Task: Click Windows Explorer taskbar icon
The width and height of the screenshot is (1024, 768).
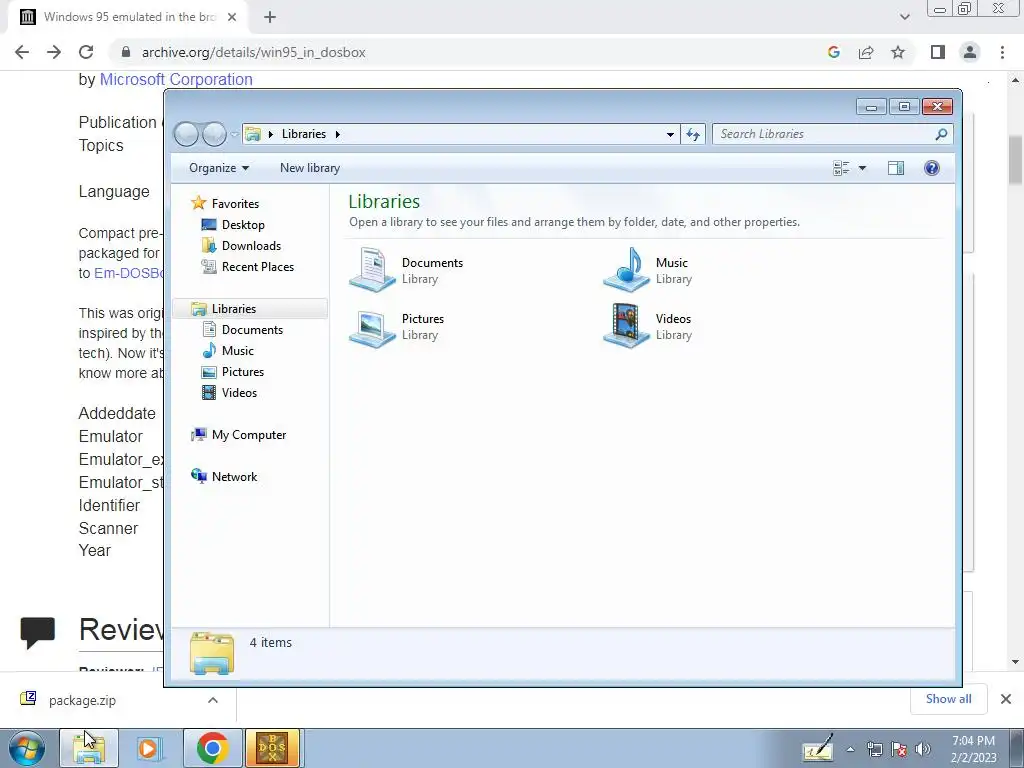Action: (89, 748)
